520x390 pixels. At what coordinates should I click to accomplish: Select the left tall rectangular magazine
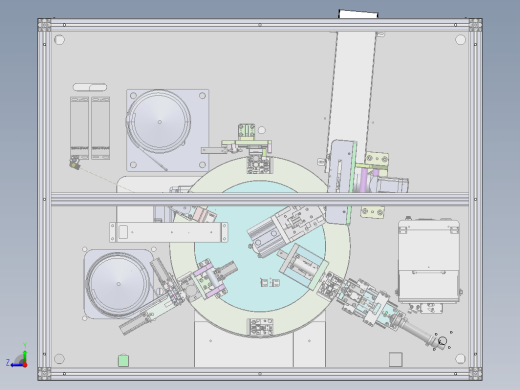pyautogui.click(x=79, y=128)
